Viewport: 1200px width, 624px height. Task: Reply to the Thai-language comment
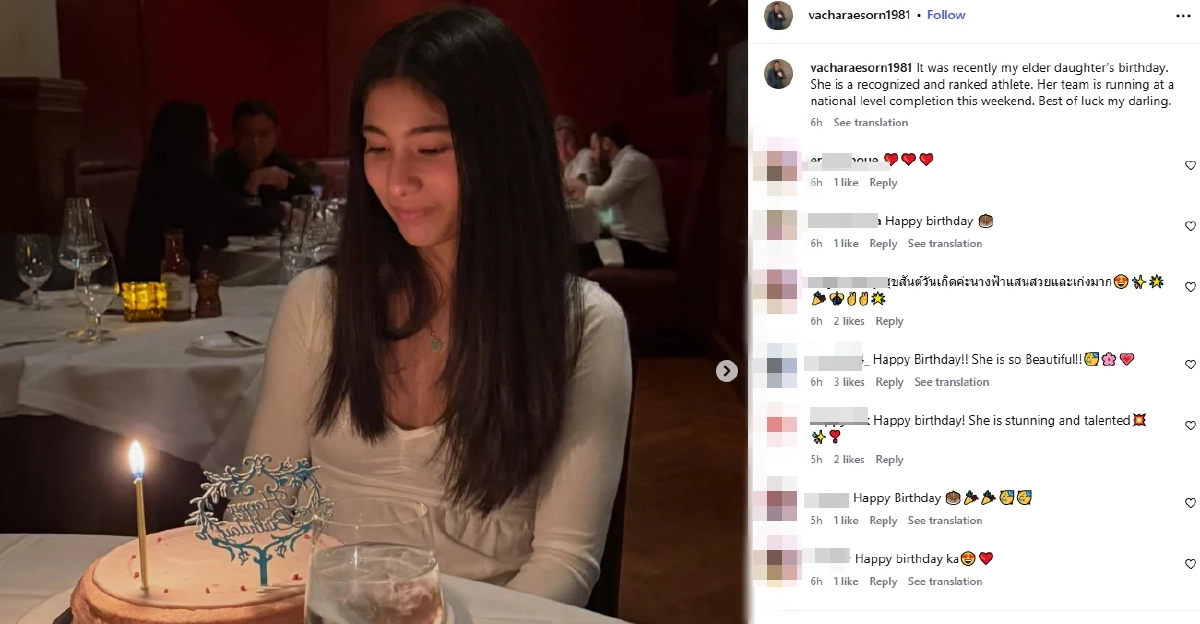889,321
